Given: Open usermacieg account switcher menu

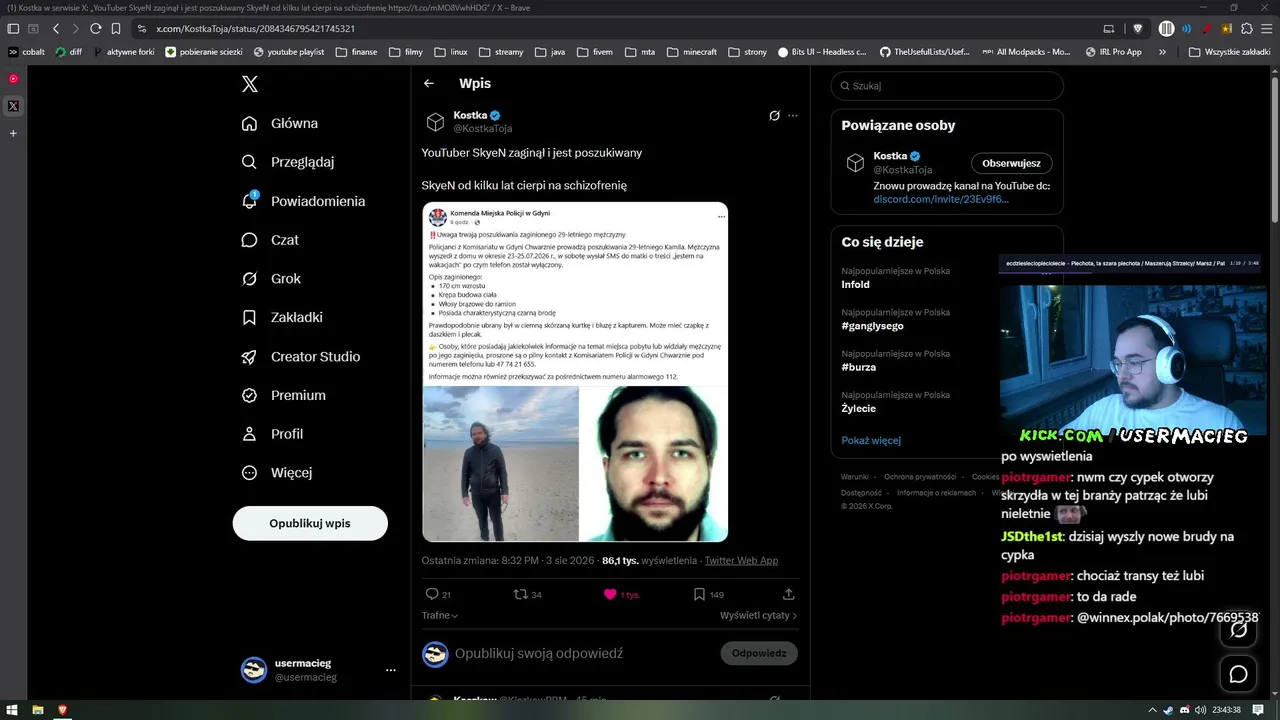Looking at the screenshot, I should [318, 670].
